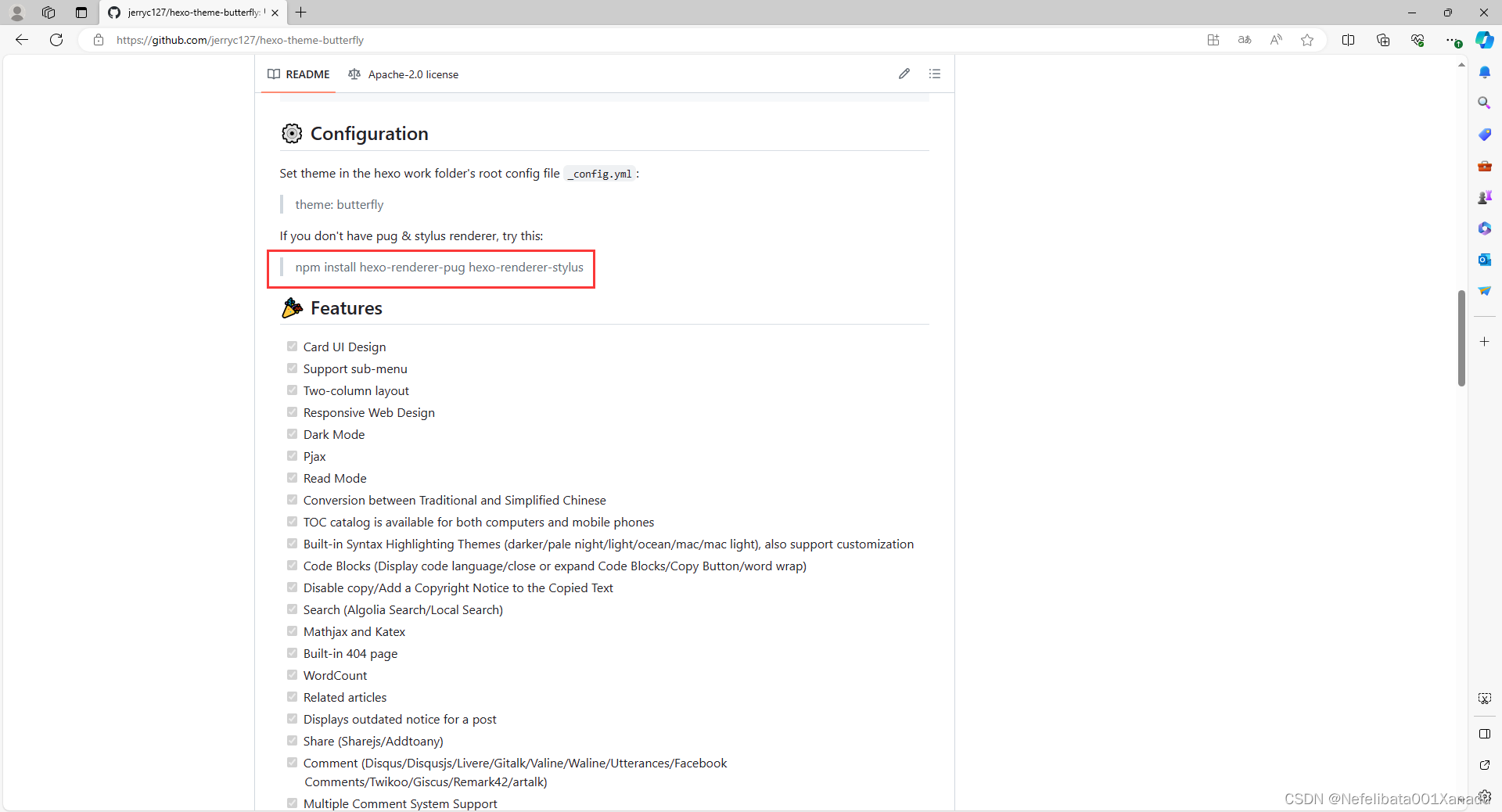Screen dimensions: 1502x812
Task: Open sidebar notifications bell icon
Action: [1485, 72]
